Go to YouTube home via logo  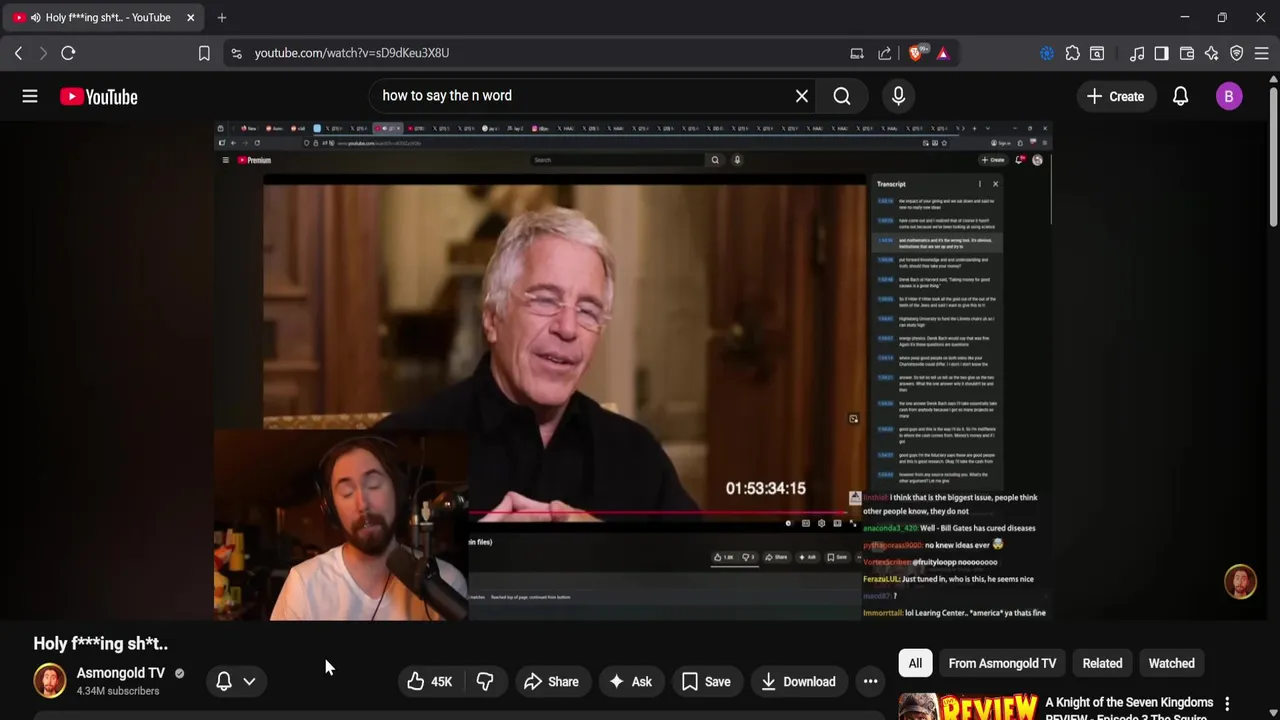(98, 97)
